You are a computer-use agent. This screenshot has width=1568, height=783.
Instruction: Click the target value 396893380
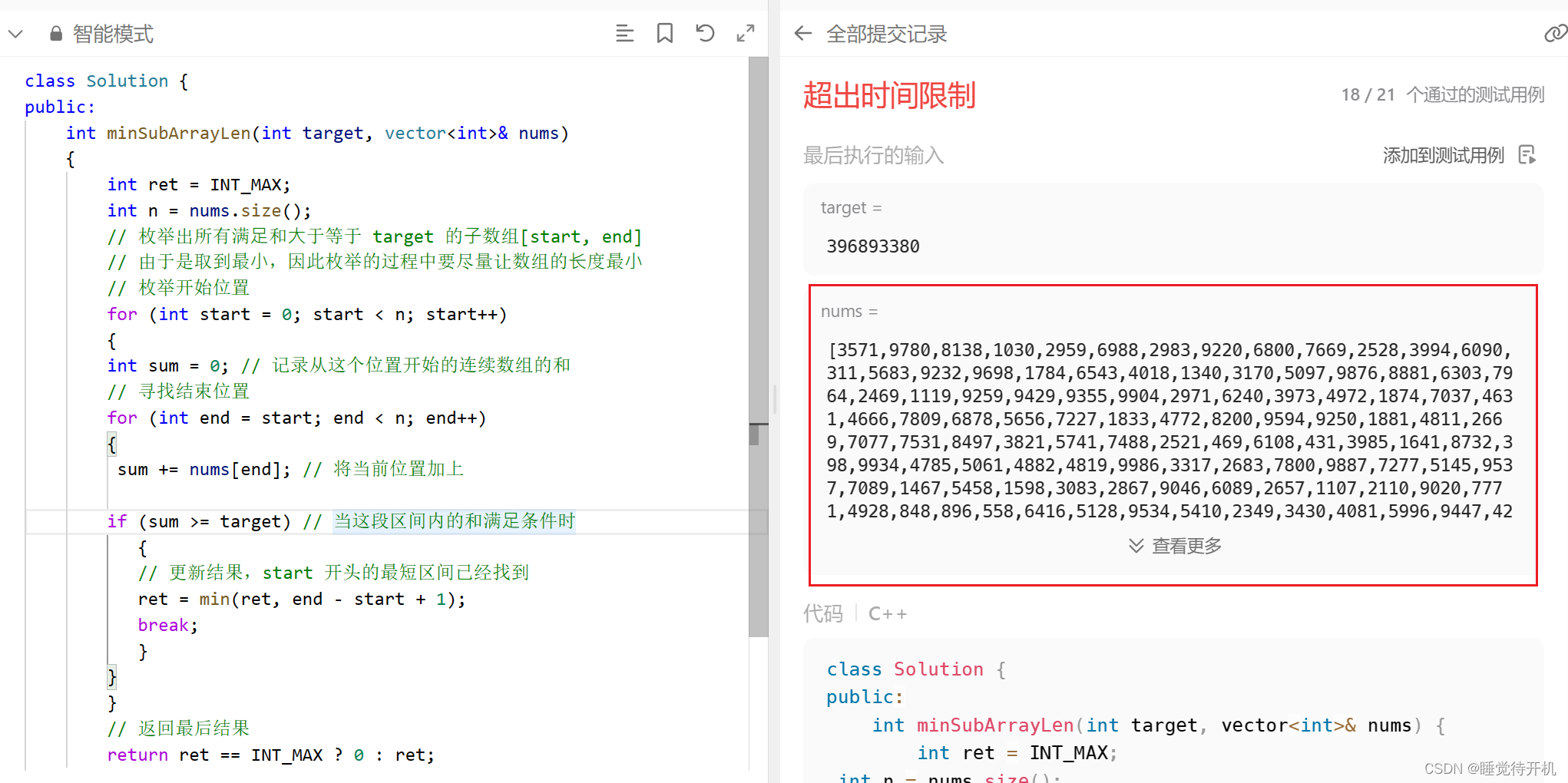tap(873, 246)
